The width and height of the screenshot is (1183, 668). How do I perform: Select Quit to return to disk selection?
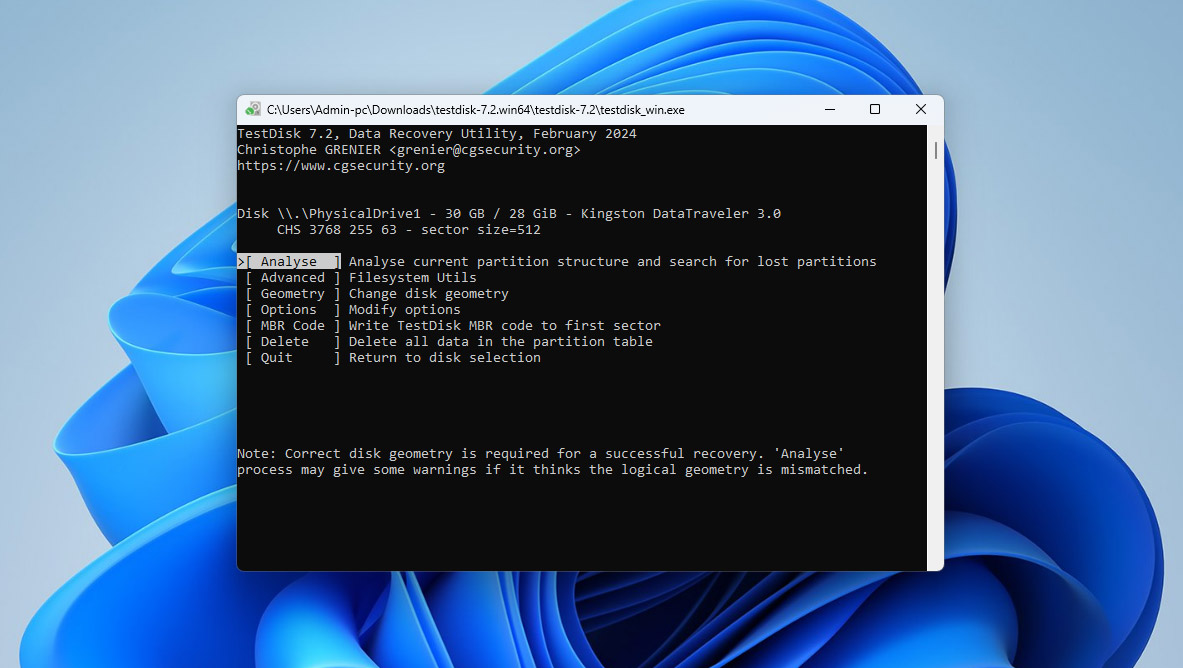point(276,357)
